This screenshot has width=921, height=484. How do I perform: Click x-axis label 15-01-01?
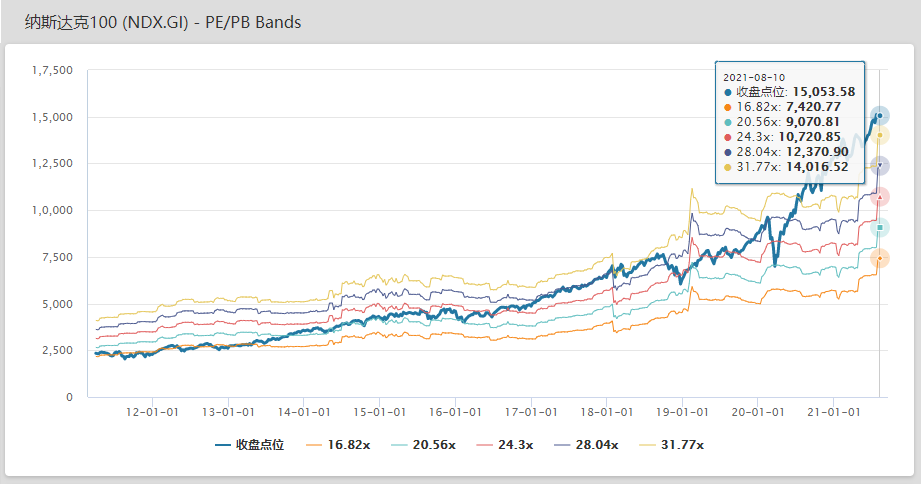(x=379, y=412)
